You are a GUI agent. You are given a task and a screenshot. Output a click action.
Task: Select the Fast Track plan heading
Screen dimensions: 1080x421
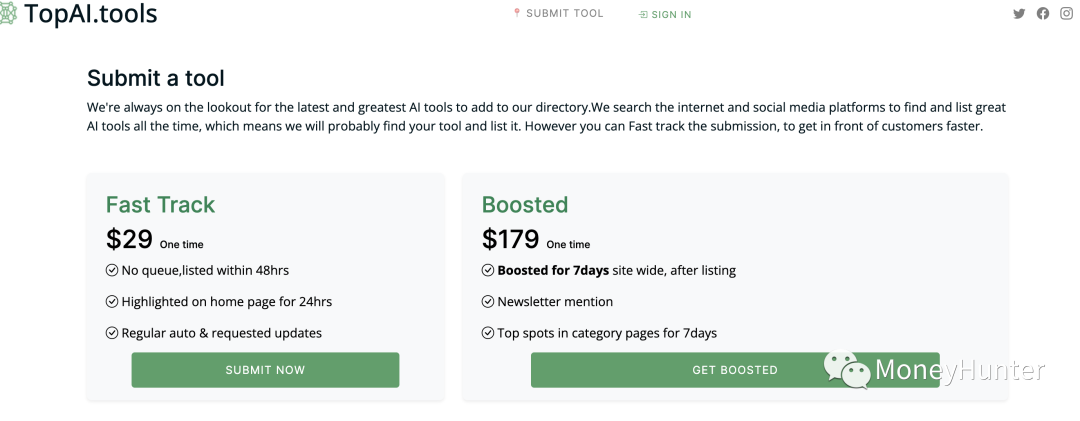pyautogui.click(x=160, y=205)
